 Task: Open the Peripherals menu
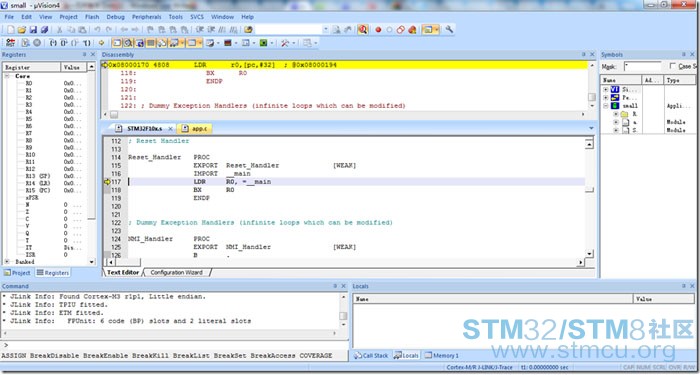click(x=146, y=17)
